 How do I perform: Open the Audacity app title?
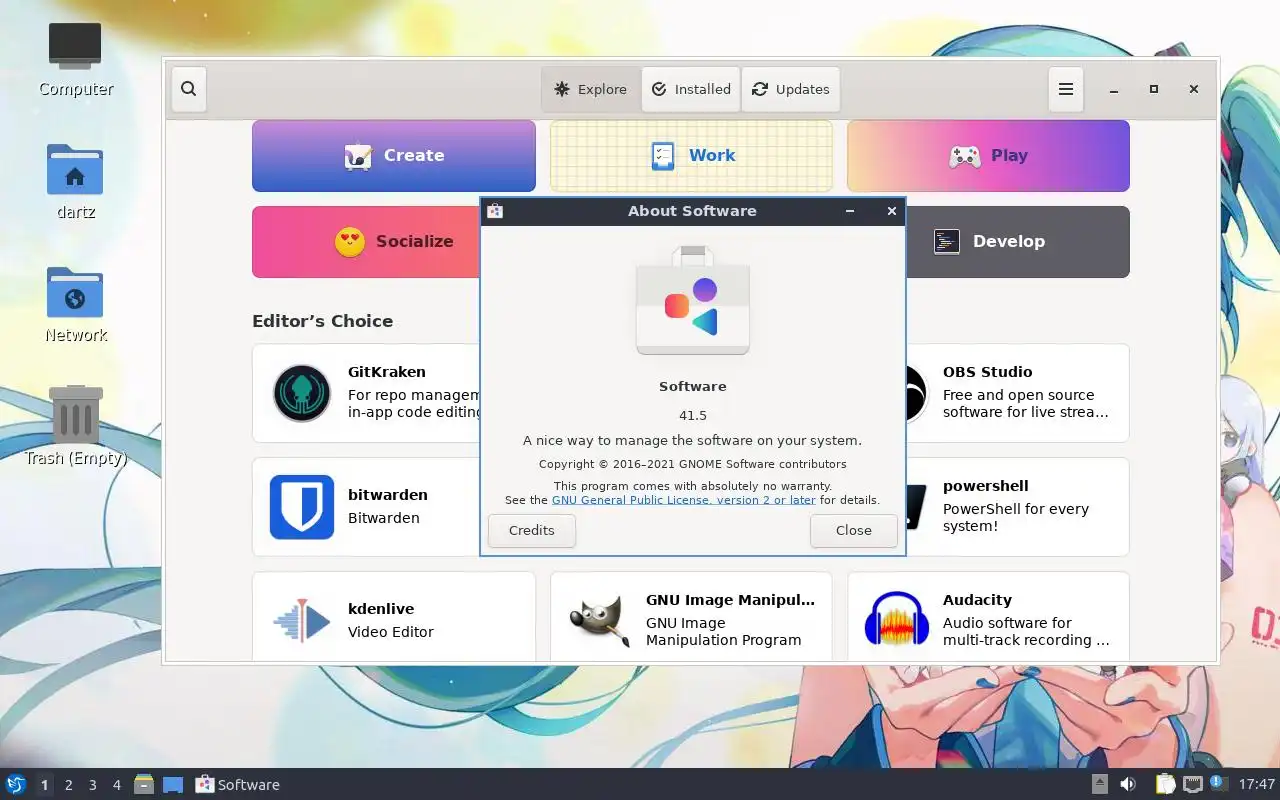977,600
